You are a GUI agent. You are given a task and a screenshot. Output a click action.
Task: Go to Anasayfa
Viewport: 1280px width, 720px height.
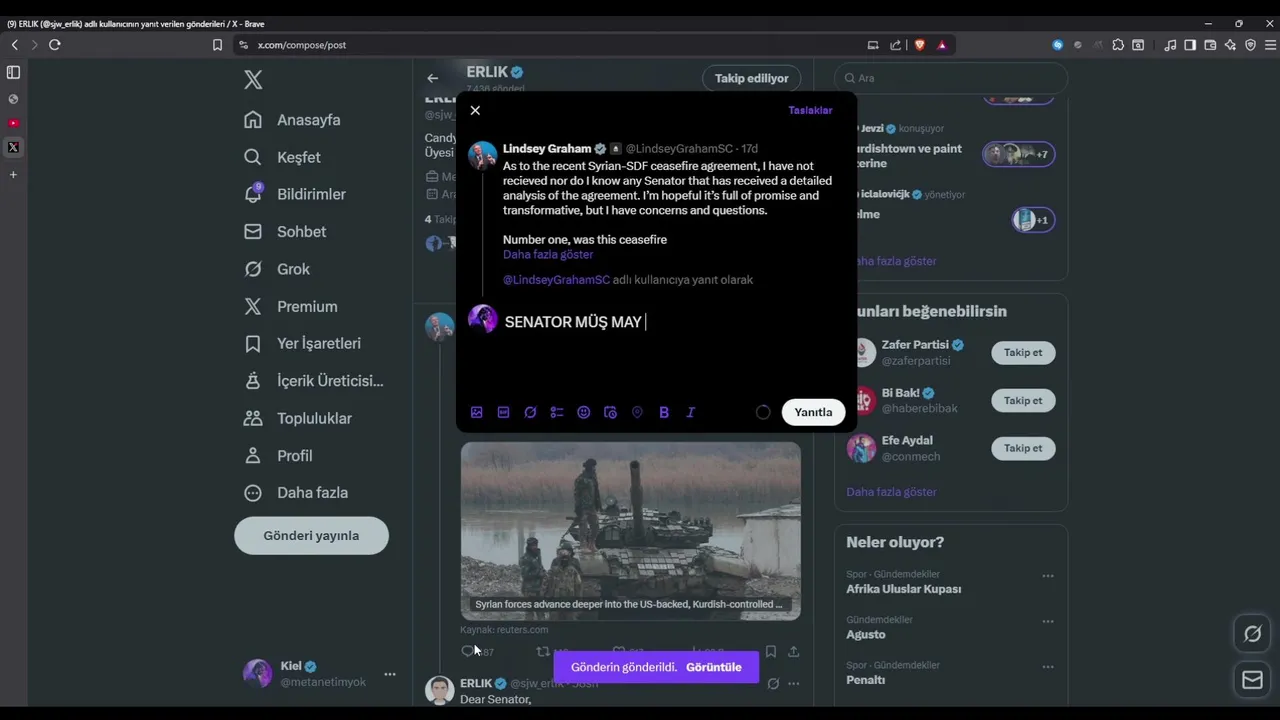click(292, 120)
